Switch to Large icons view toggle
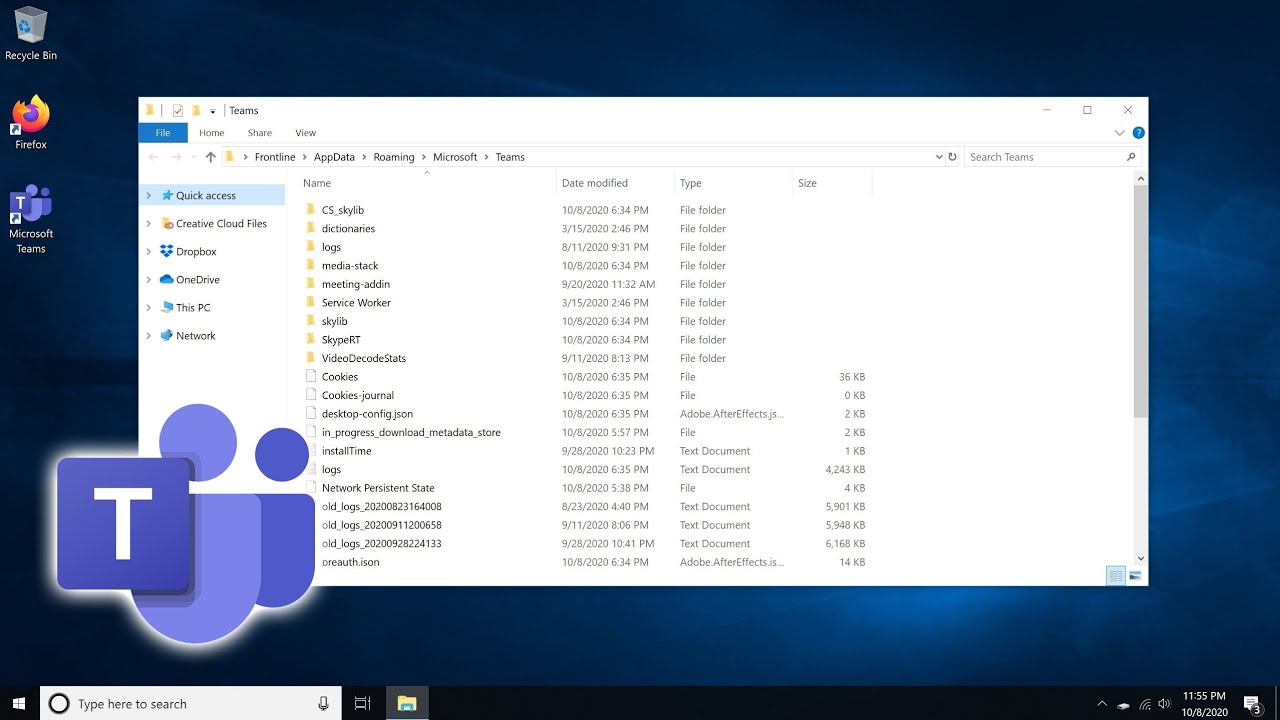 tap(1135, 576)
